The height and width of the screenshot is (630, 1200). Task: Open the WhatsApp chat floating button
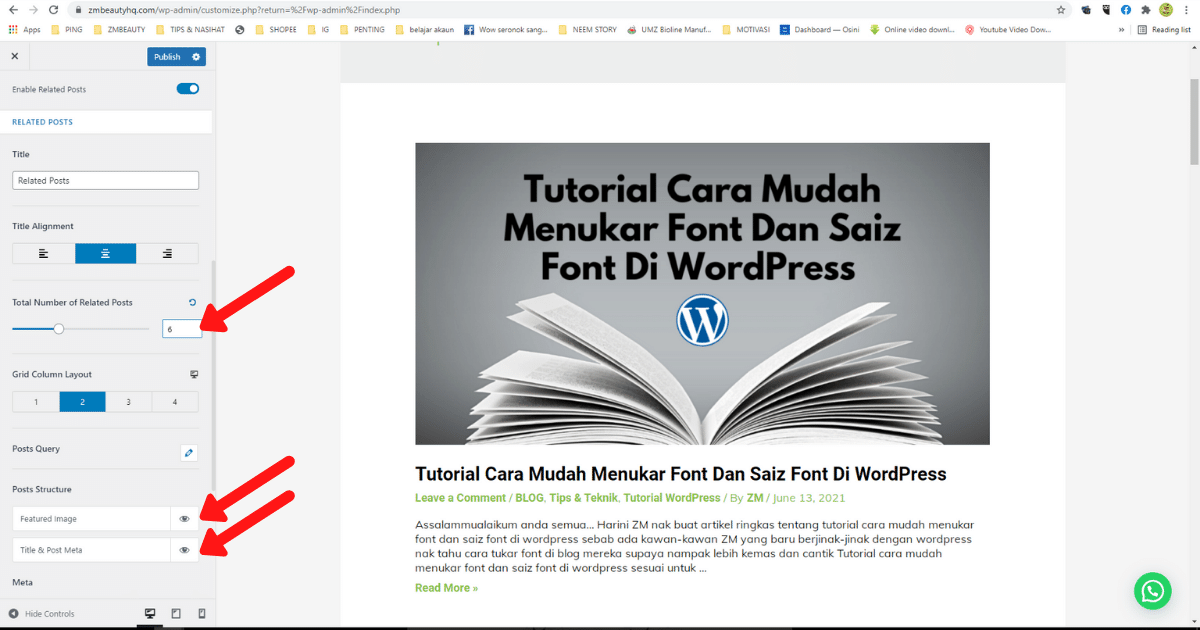pyautogui.click(x=1152, y=591)
